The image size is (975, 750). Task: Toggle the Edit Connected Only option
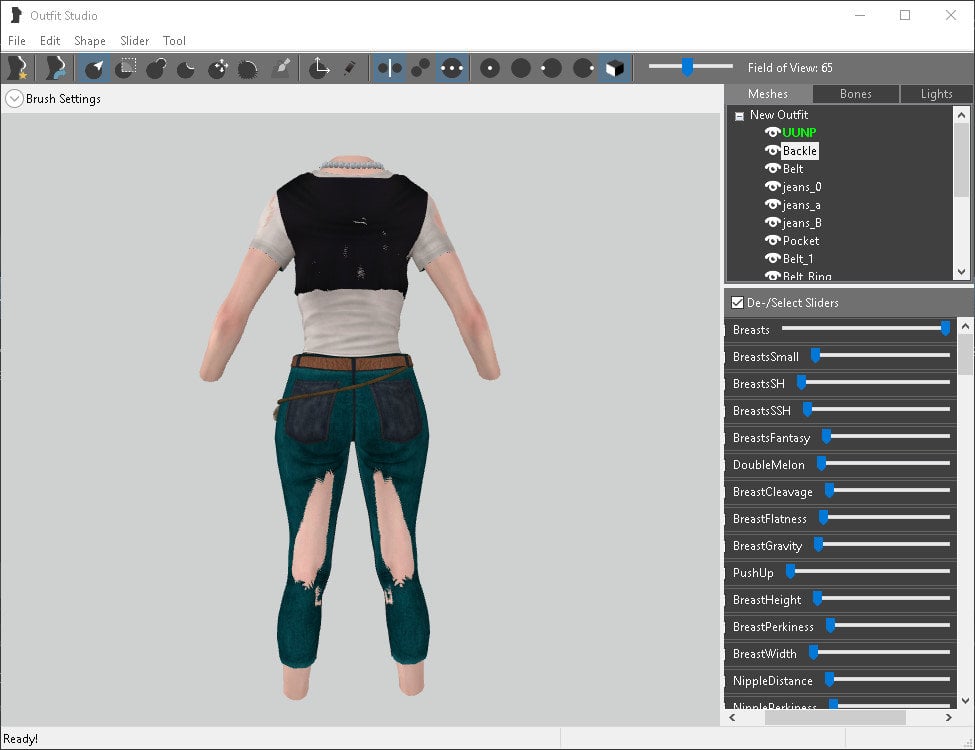(421, 68)
